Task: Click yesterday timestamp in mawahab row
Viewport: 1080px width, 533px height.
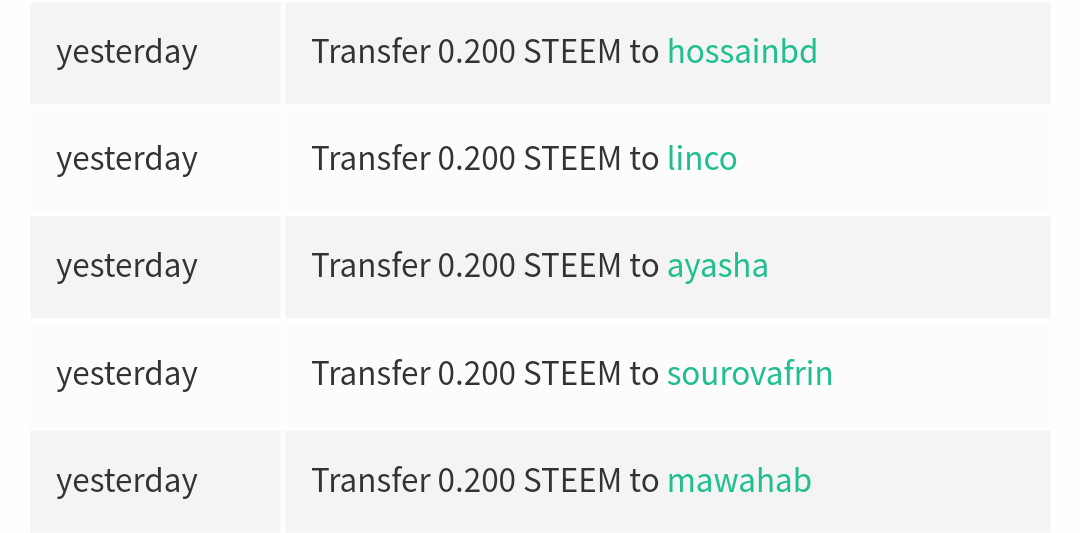Action: click(x=127, y=481)
